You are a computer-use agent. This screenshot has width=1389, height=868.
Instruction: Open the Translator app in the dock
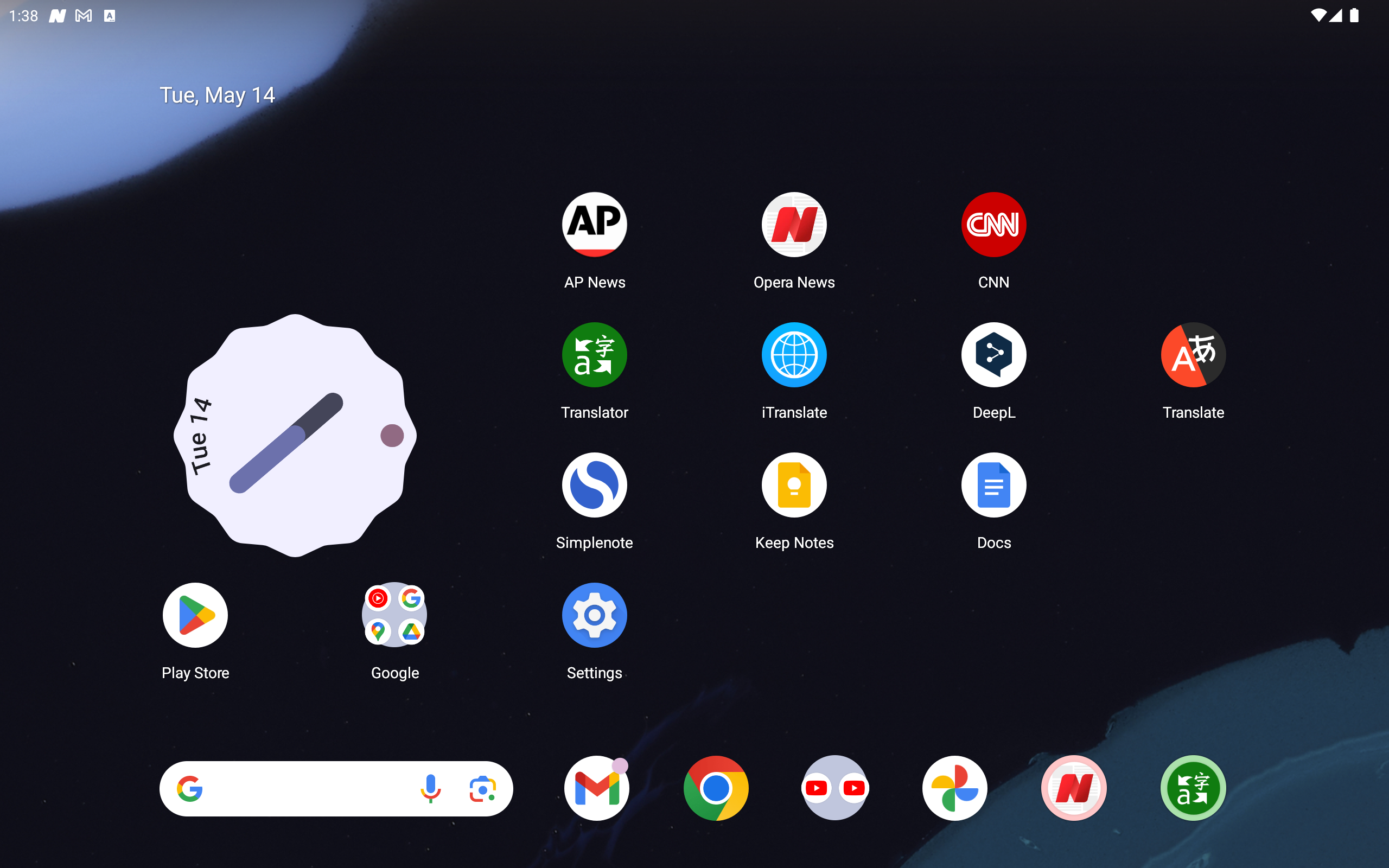coord(1193,788)
